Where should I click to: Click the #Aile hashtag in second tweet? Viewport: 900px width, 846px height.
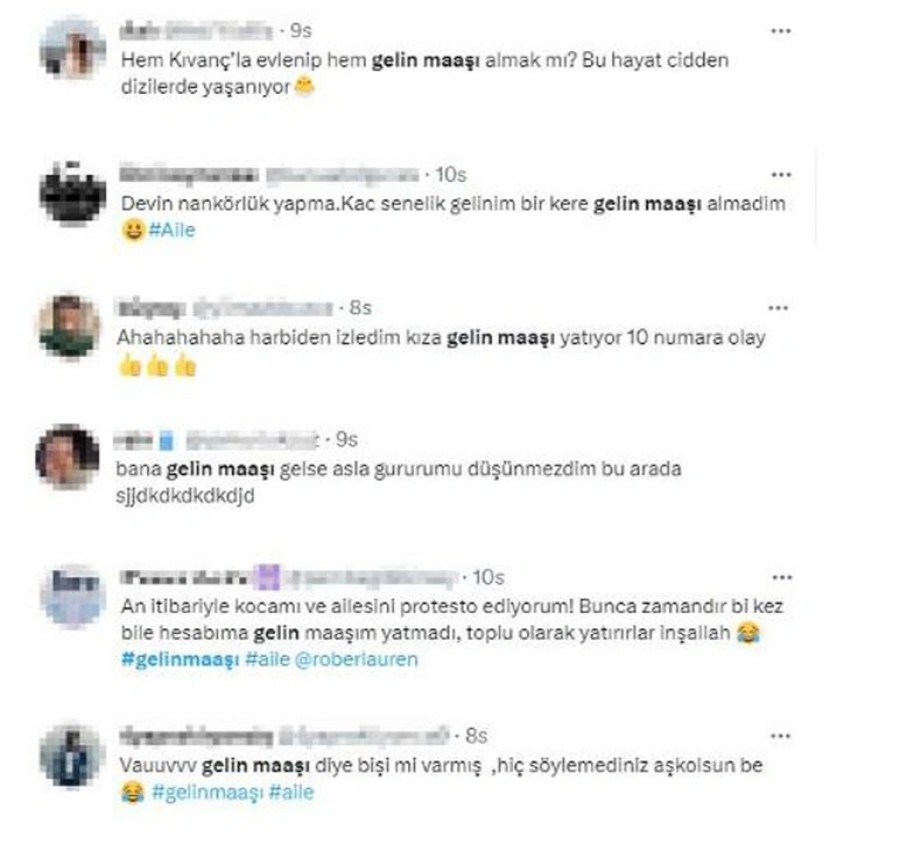(172, 230)
